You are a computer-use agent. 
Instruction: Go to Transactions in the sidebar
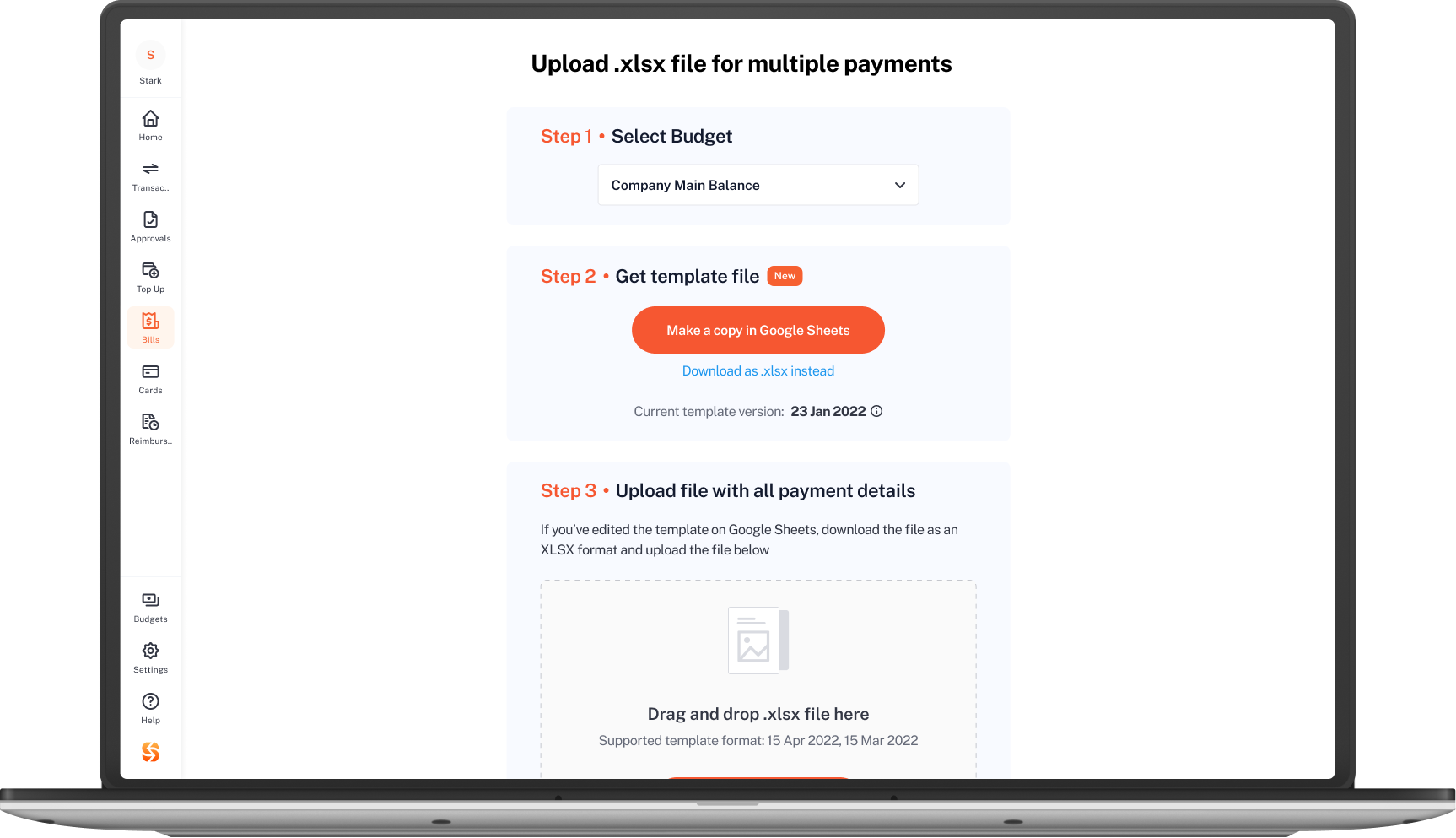[x=150, y=176]
